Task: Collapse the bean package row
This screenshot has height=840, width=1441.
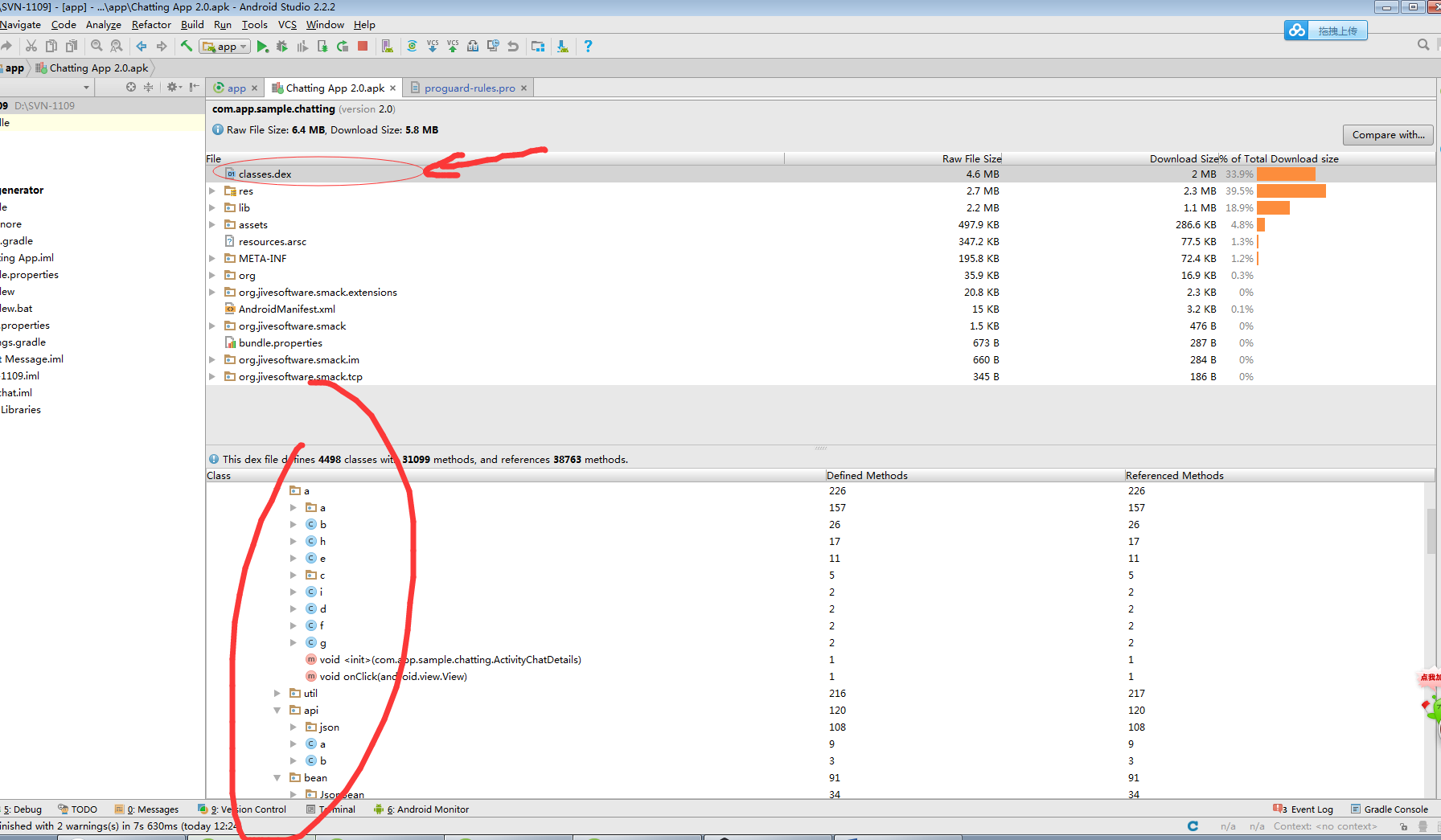Action: (277, 777)
